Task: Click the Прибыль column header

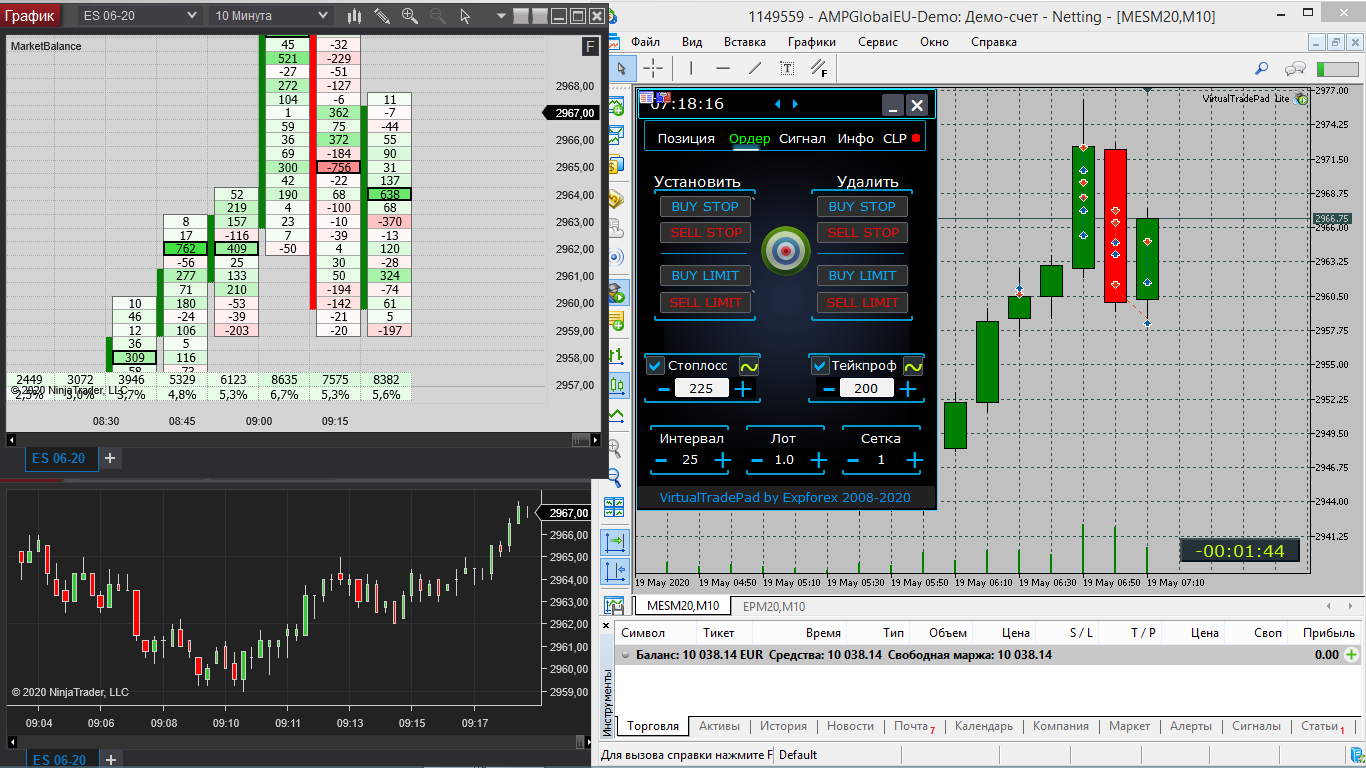Action: point(1329,633)
